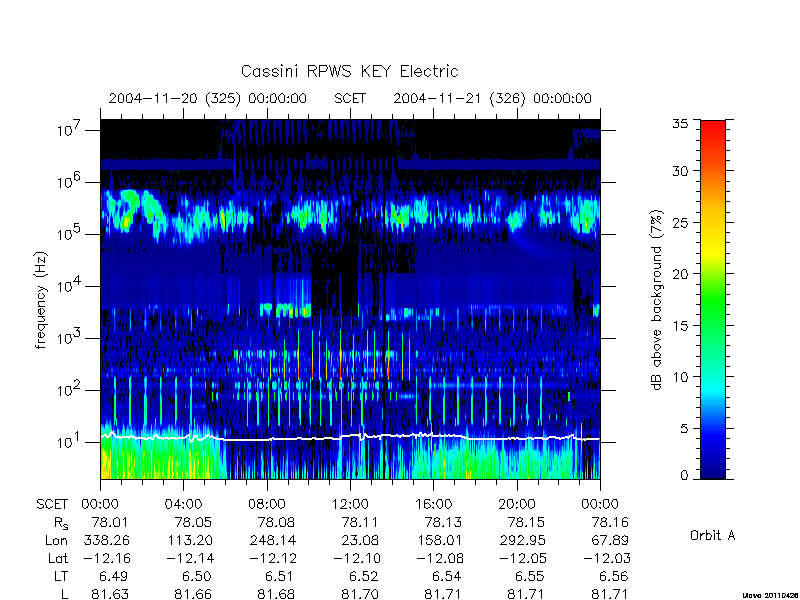
Task: Click the 10^7 frequency axis label
Action: click(x=70, y=129)
